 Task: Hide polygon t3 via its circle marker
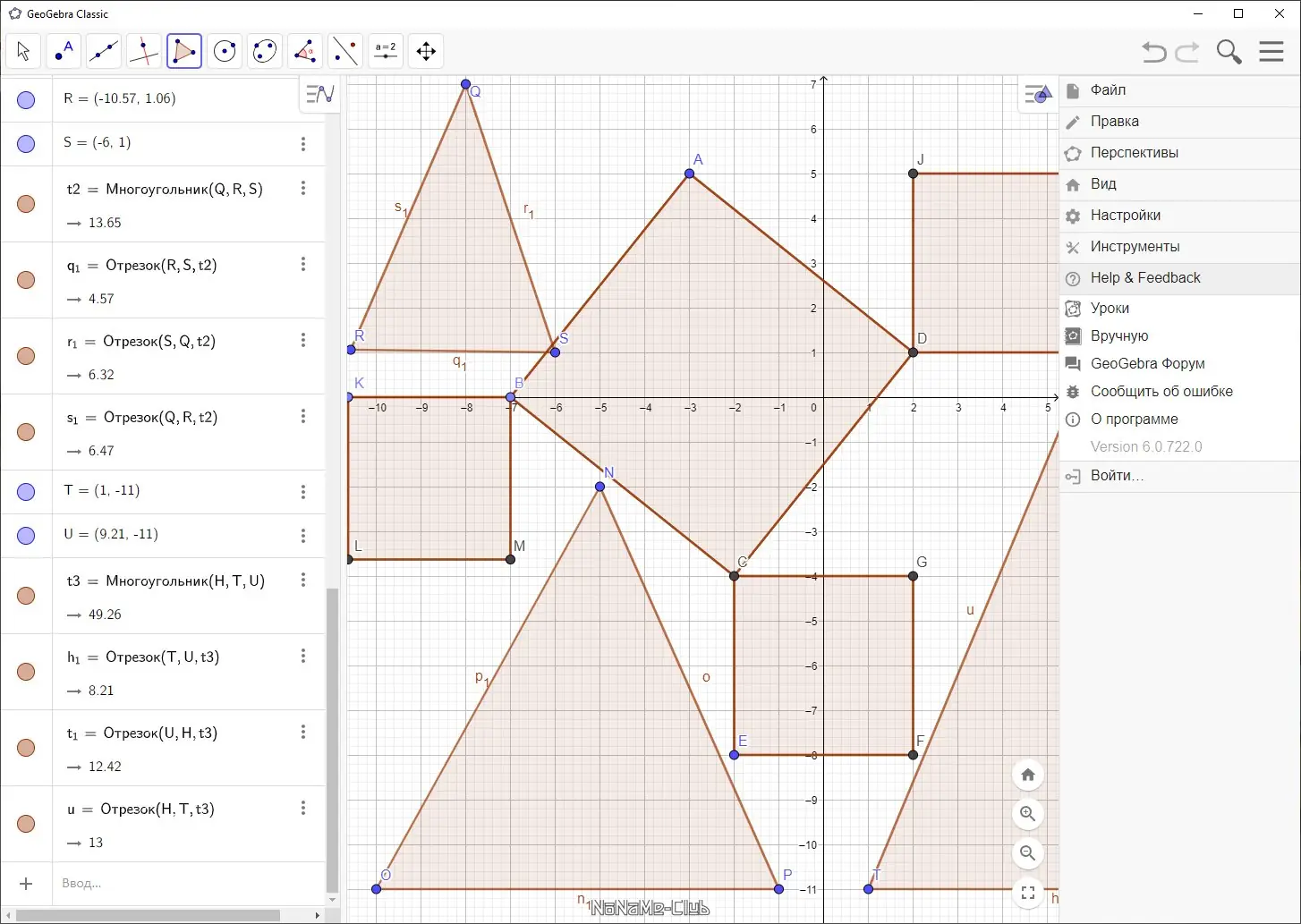pos(26,596)
